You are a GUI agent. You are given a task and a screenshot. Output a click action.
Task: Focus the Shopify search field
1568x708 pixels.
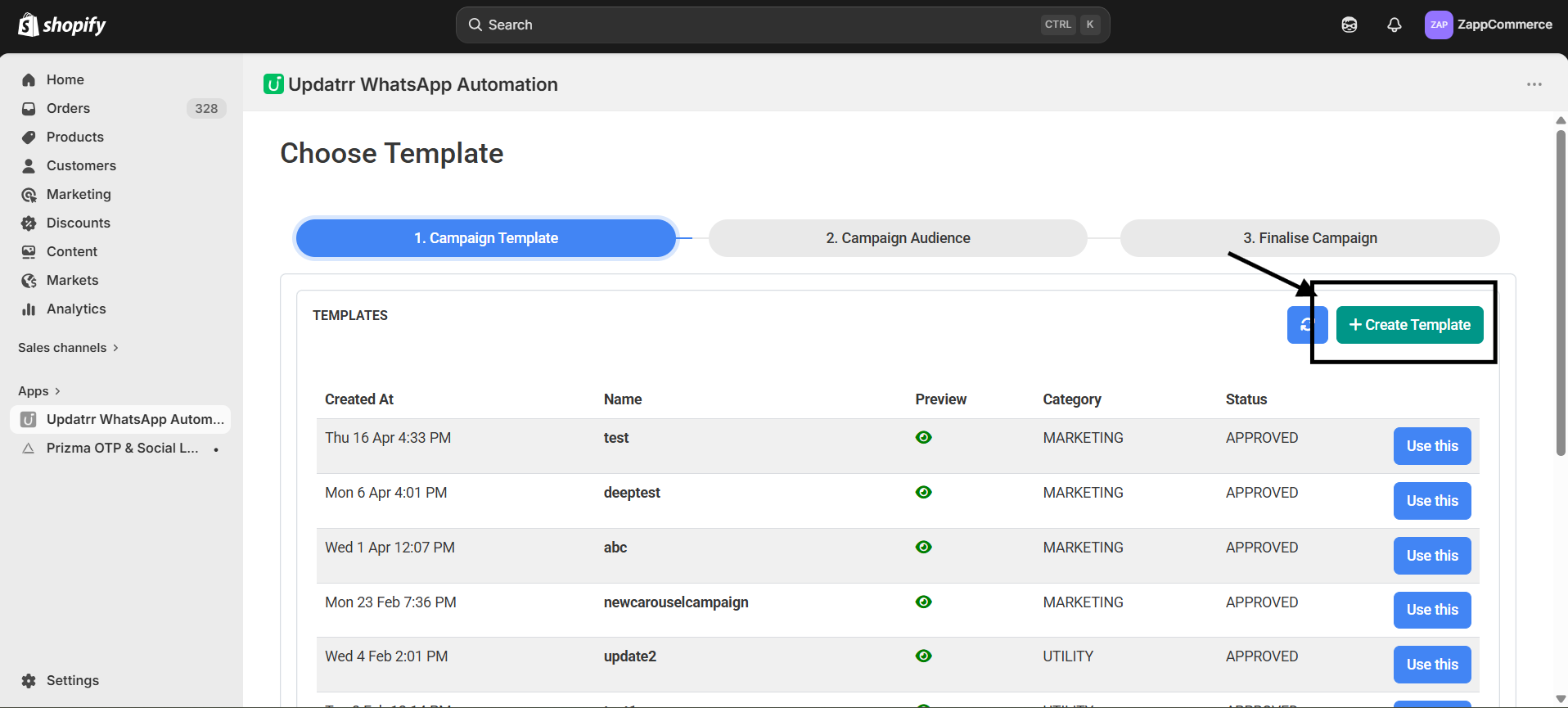761,25
